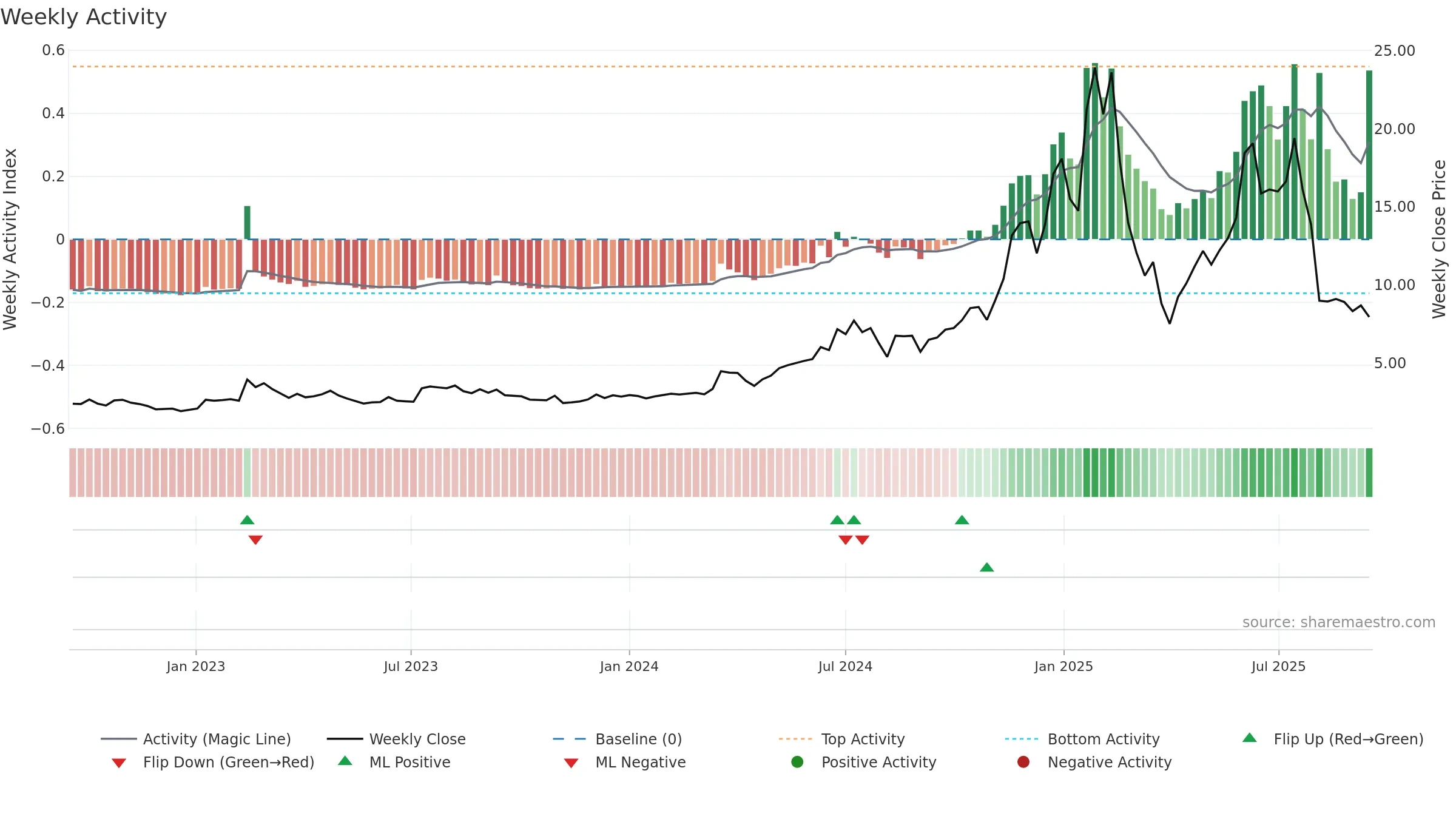Click the Jul 2023 axis label
Screen dimensions: 1456x819
click(x=411, y=666)
